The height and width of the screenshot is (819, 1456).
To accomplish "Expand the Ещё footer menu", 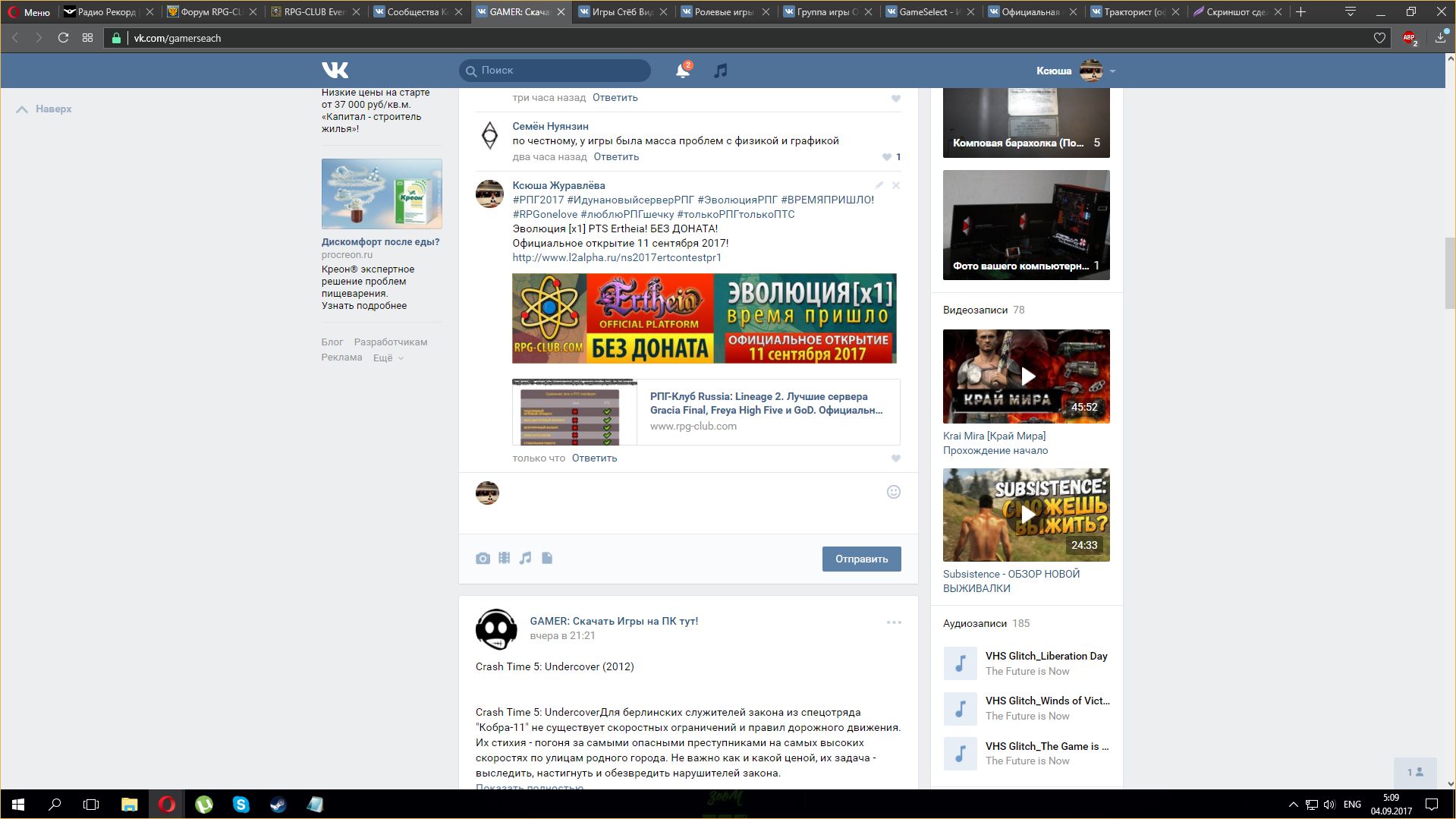I will [x=388, y=358].
